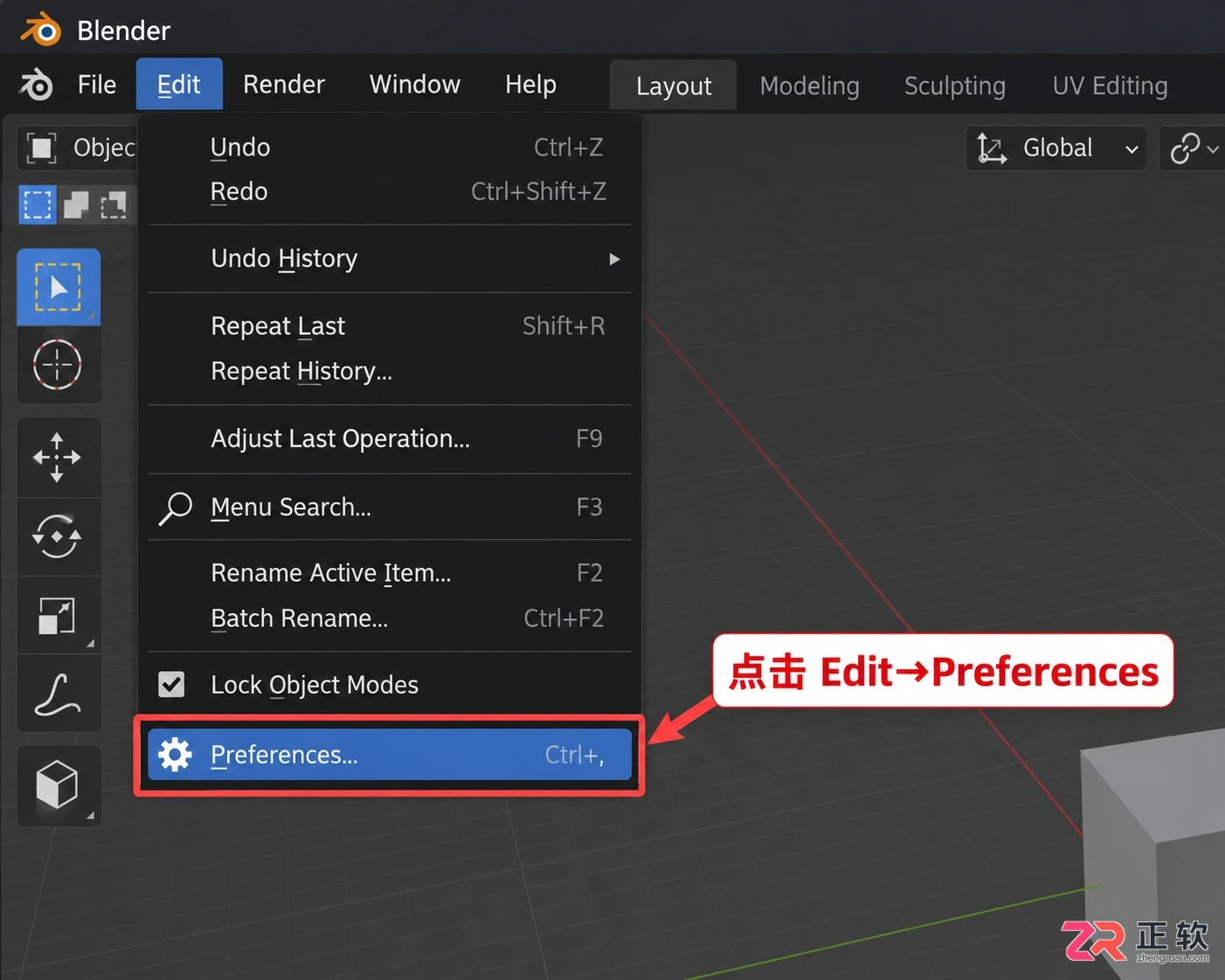This screenshot has width=1225, height=980.
Task: Open the Help menu
Action: (x=530, y=85)
